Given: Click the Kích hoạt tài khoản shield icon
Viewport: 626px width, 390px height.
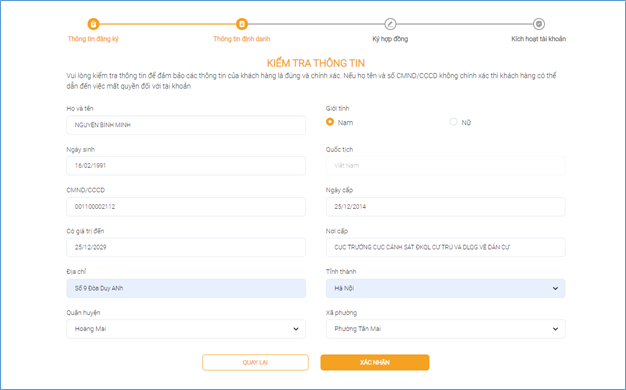Looking at the screenshot, I should 539,24.
